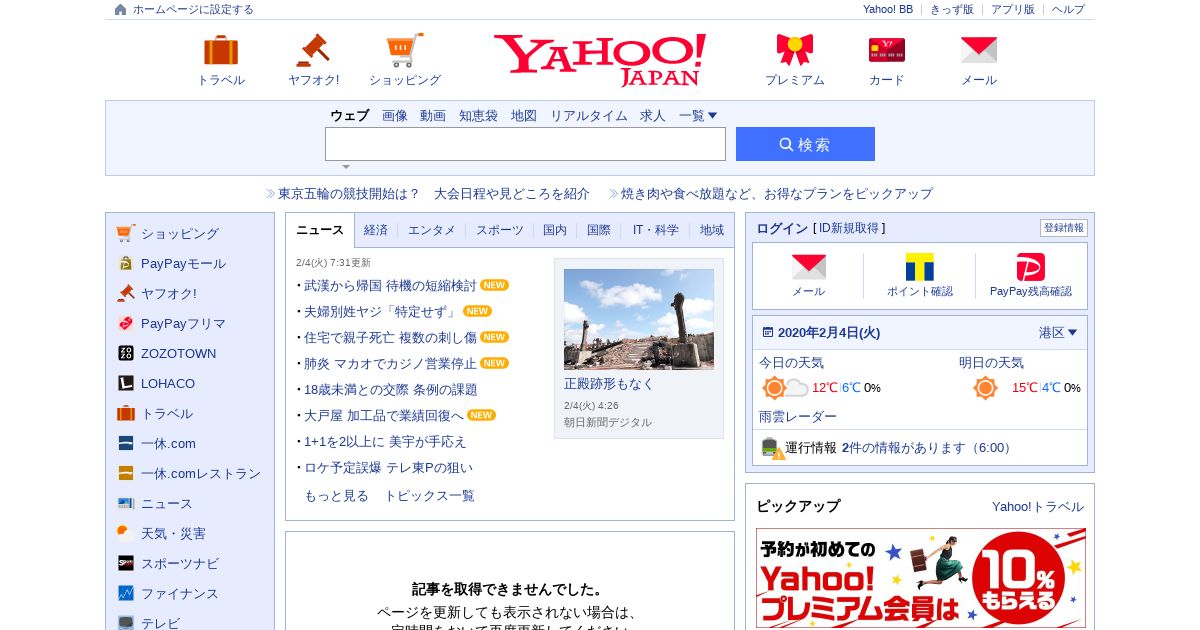
Task: Select the IT・科学 news tab
Action: (656, 230)
